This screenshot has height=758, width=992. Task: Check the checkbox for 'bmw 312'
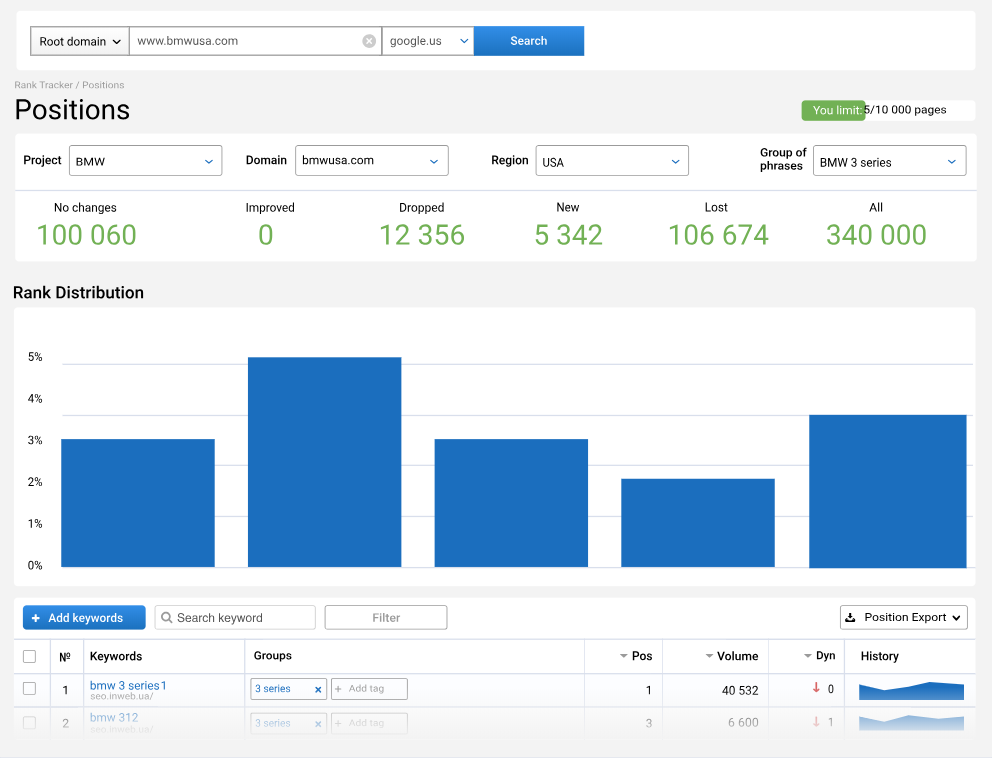pos(30,722)
